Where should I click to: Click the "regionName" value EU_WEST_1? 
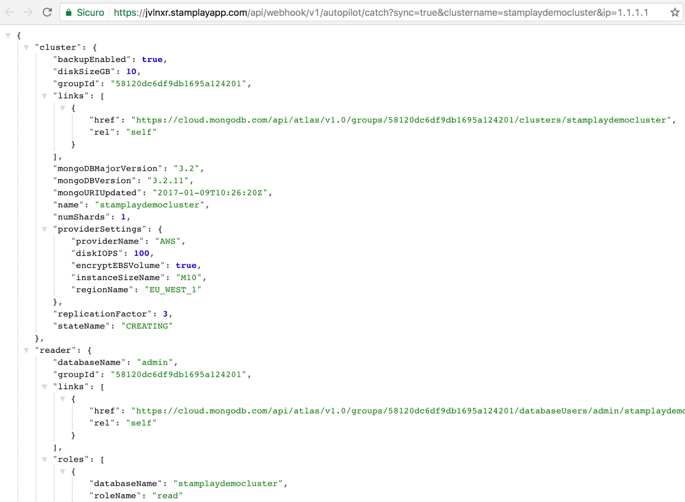point(173,290)
